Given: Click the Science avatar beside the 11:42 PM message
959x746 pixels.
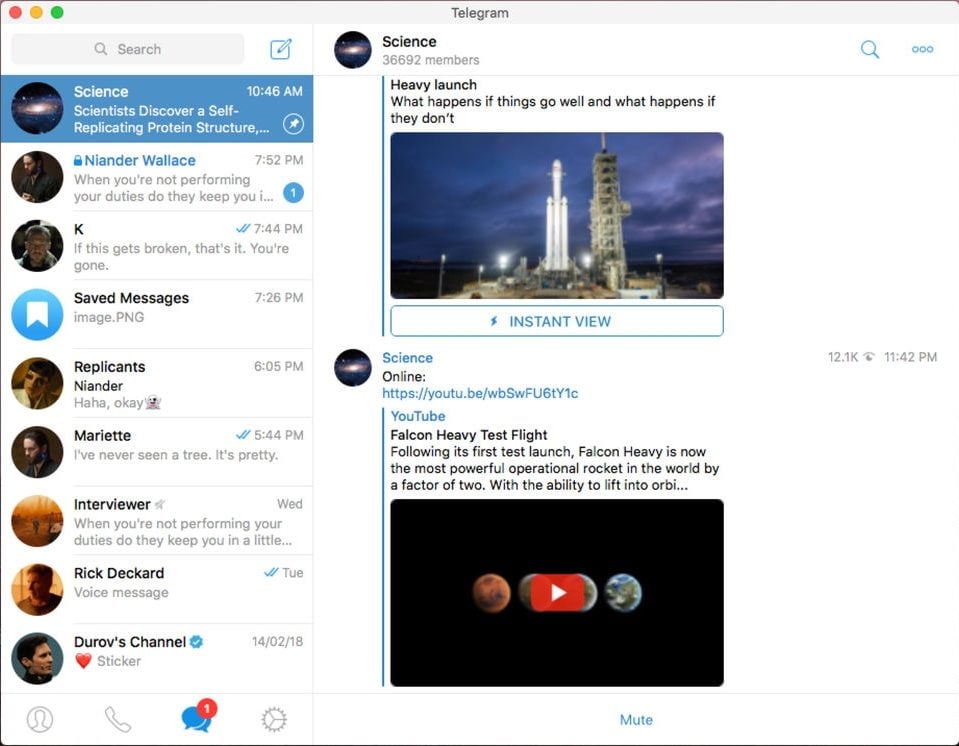Looking at the screenshot, I should tap(353, 367).
